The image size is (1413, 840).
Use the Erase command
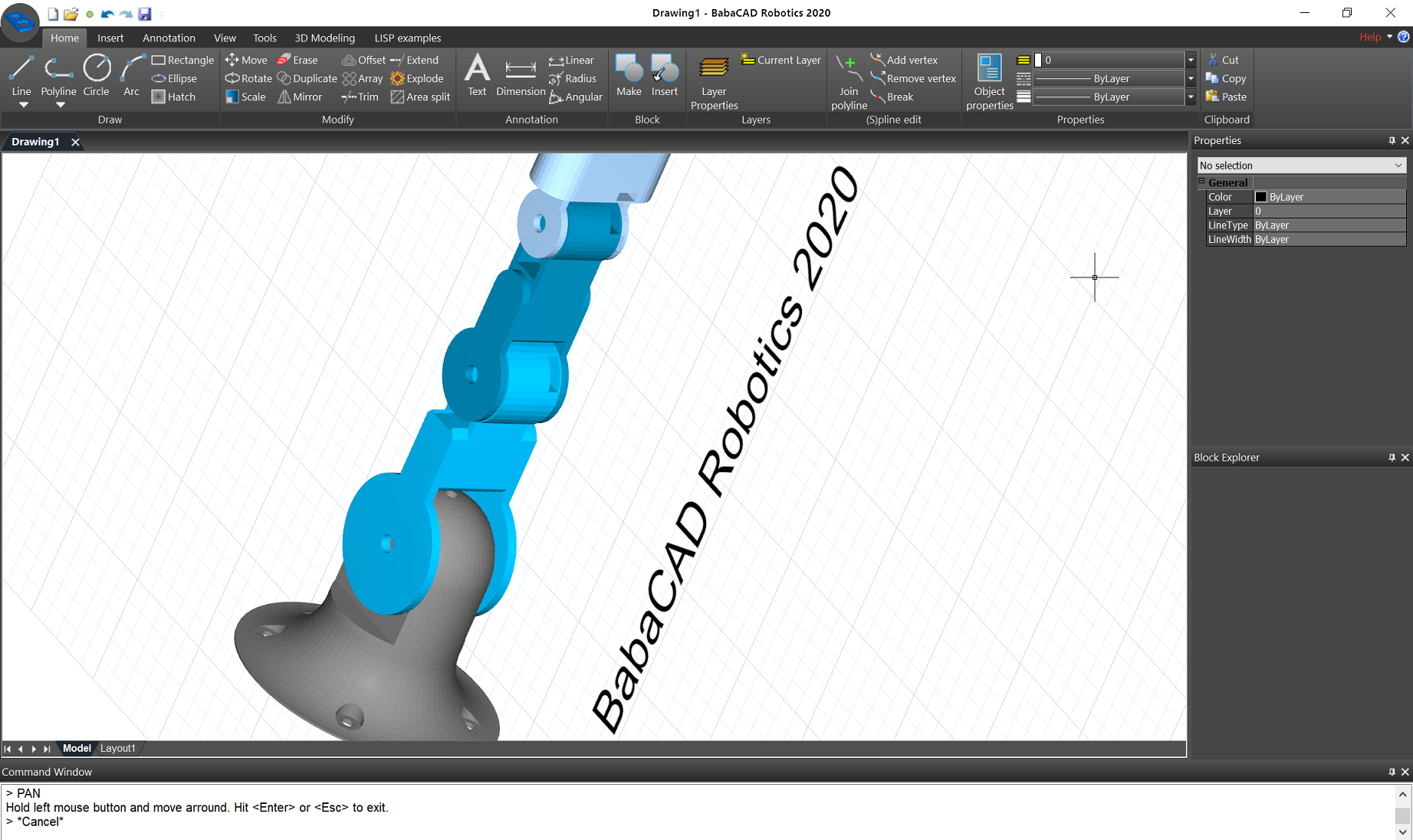297,60
